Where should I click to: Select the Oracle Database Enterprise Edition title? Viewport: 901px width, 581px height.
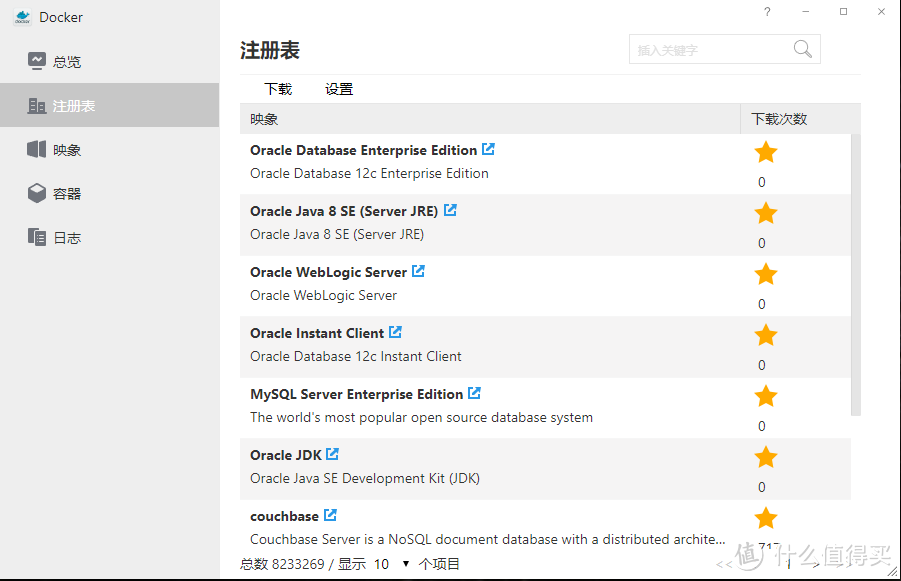pyautogui.click(x=363, y=150)
